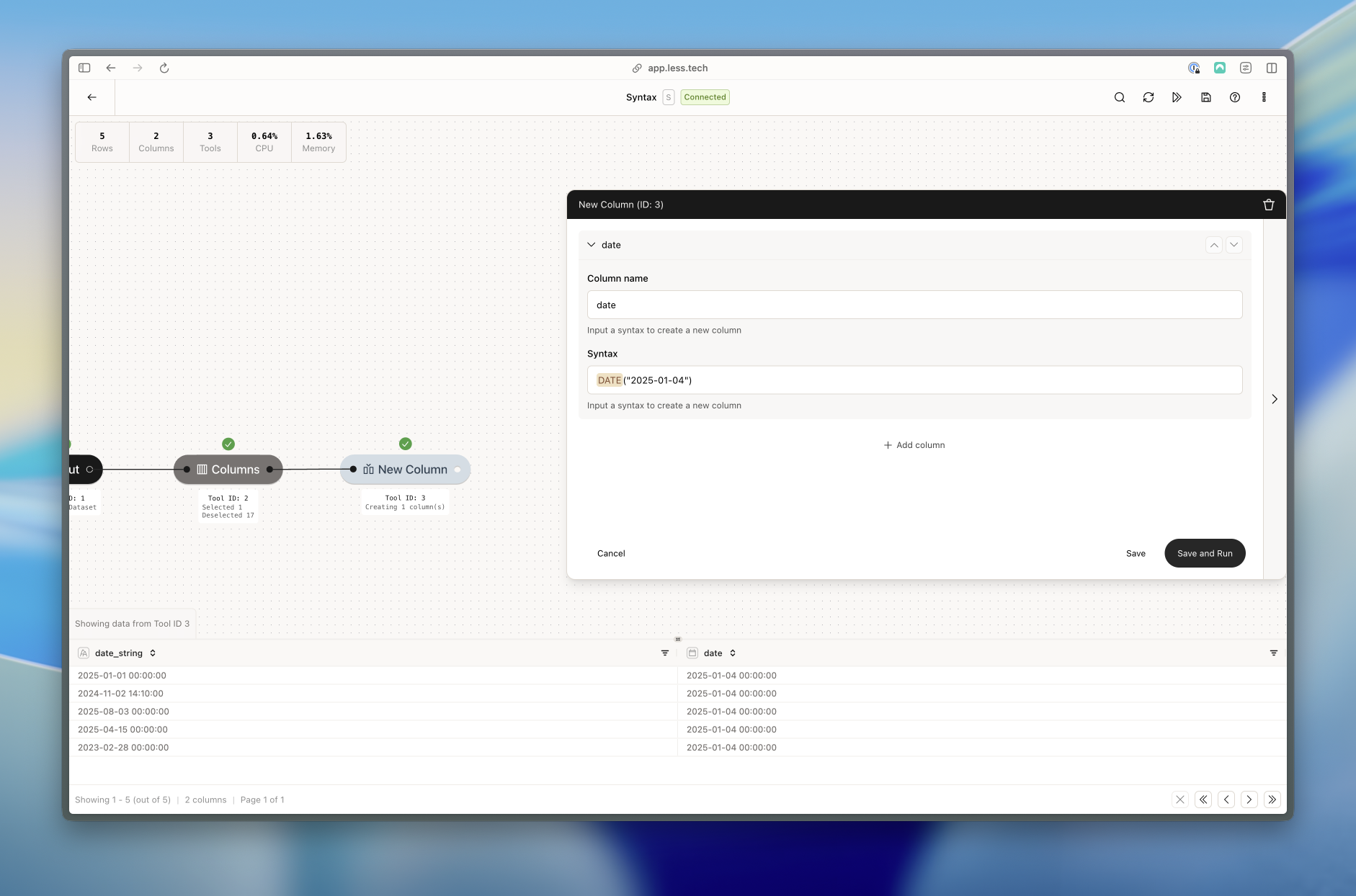Screen dimensions: 1356x896
Task: Click the Columns stat tile
Action: coord(156,142)
